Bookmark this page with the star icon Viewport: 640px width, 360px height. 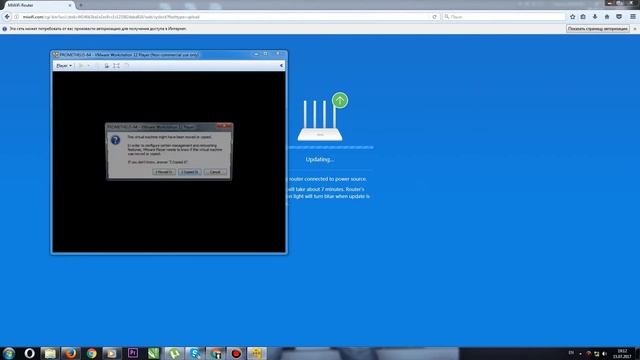pyautogui.click(x=572, y=17)
